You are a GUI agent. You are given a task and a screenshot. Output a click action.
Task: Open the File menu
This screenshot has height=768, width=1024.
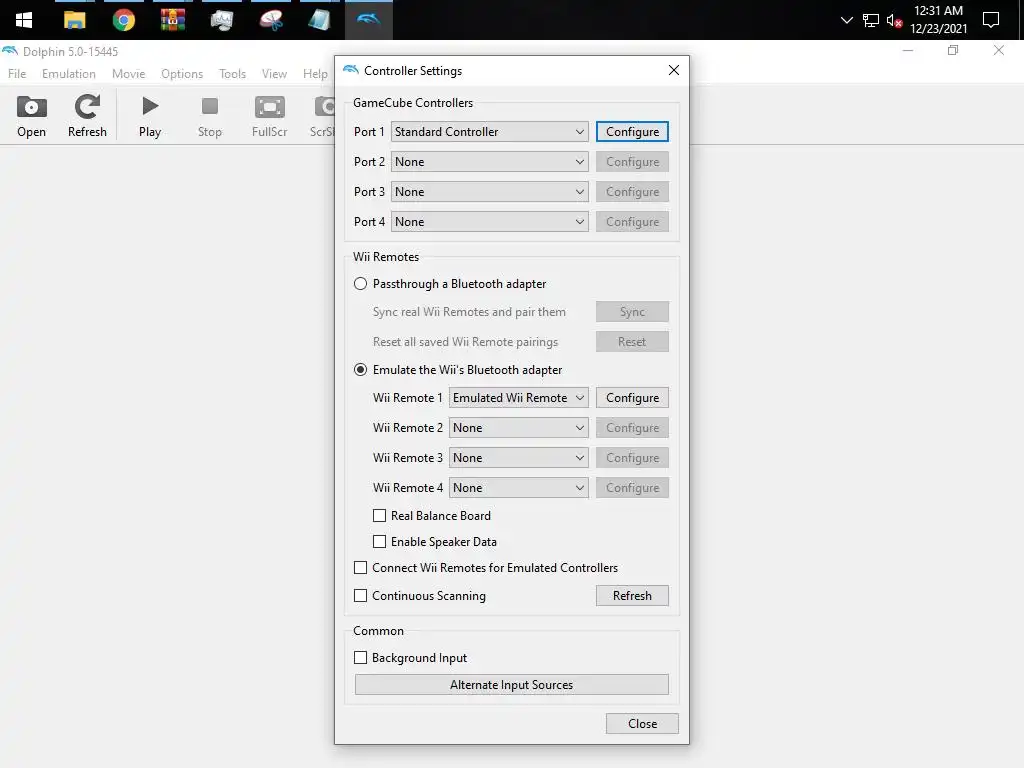point(17,74)
